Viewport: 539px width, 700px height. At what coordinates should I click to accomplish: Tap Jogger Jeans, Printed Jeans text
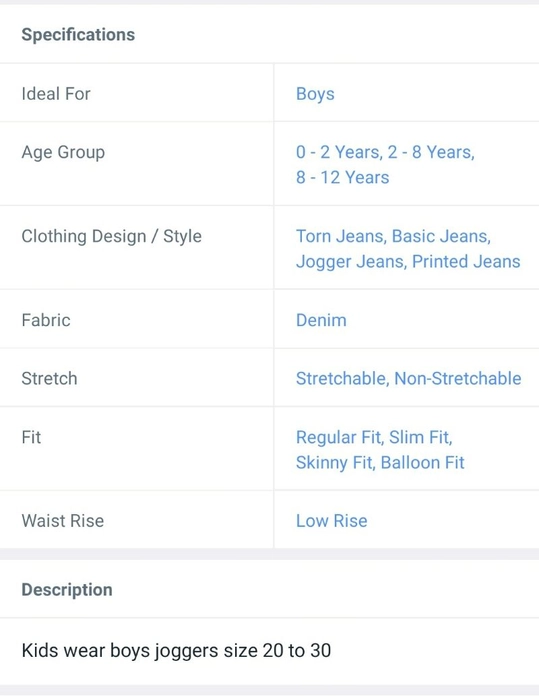click(408, 262)
